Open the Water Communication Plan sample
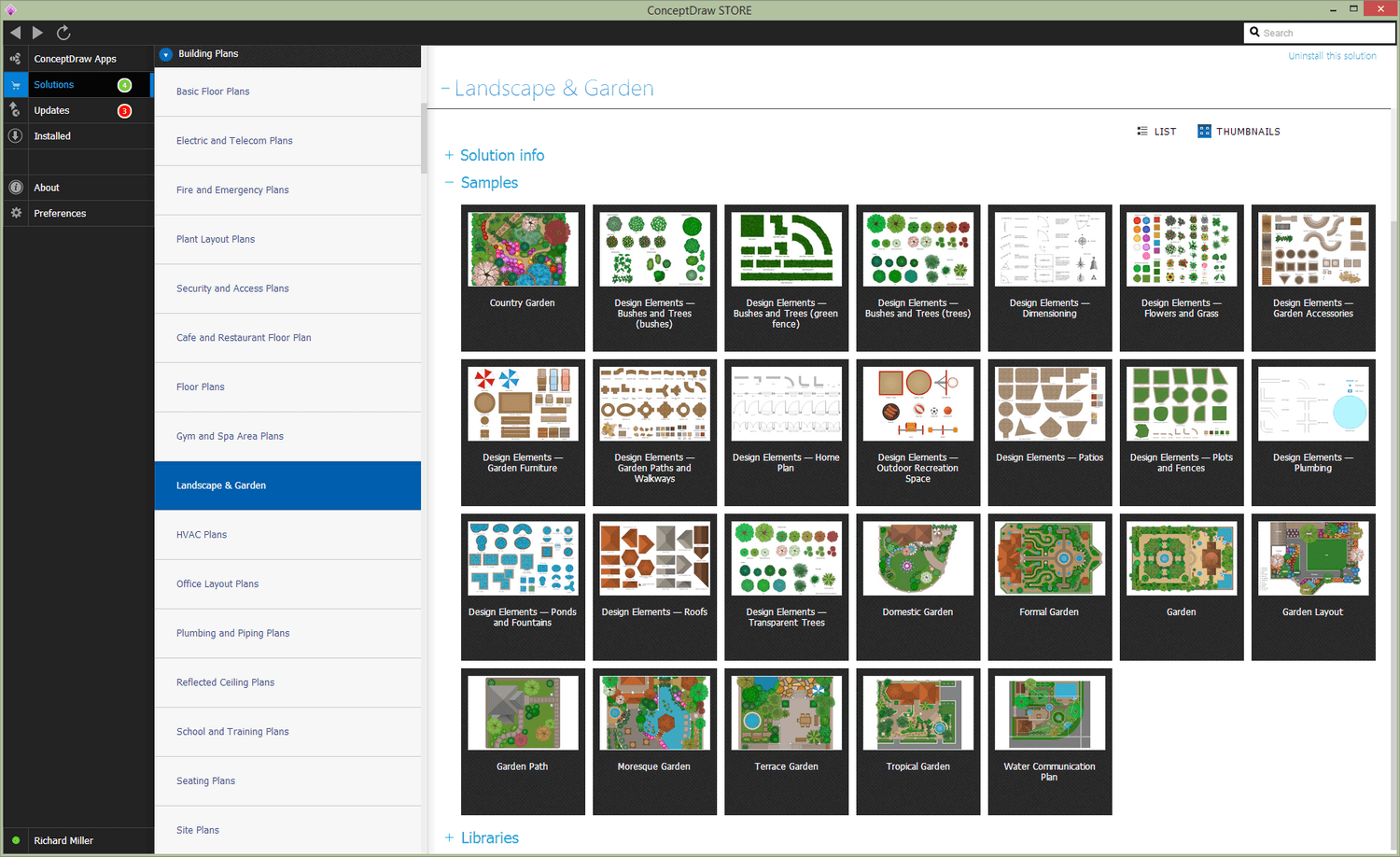 tap(1049, 741)
